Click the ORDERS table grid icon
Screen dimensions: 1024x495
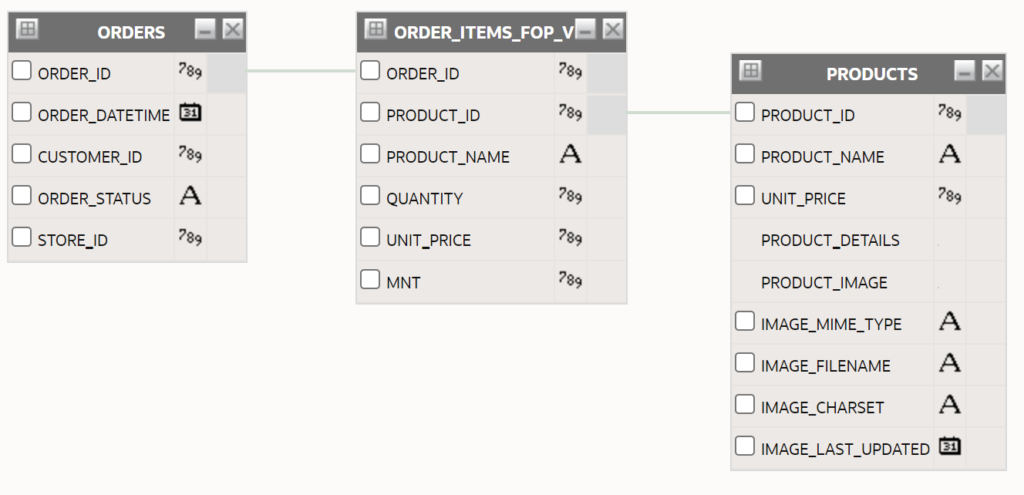pos(27,29)
